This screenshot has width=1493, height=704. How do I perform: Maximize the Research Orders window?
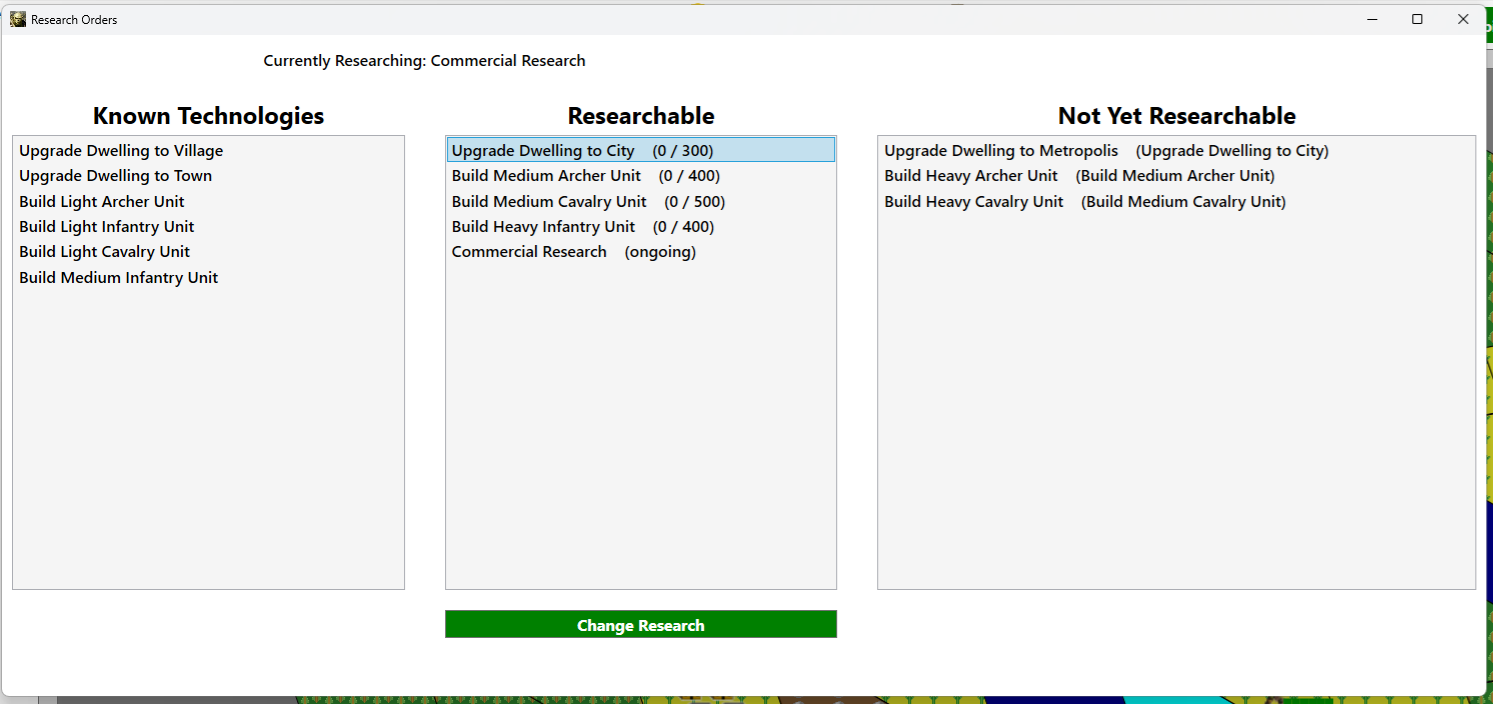(1417, 19)
